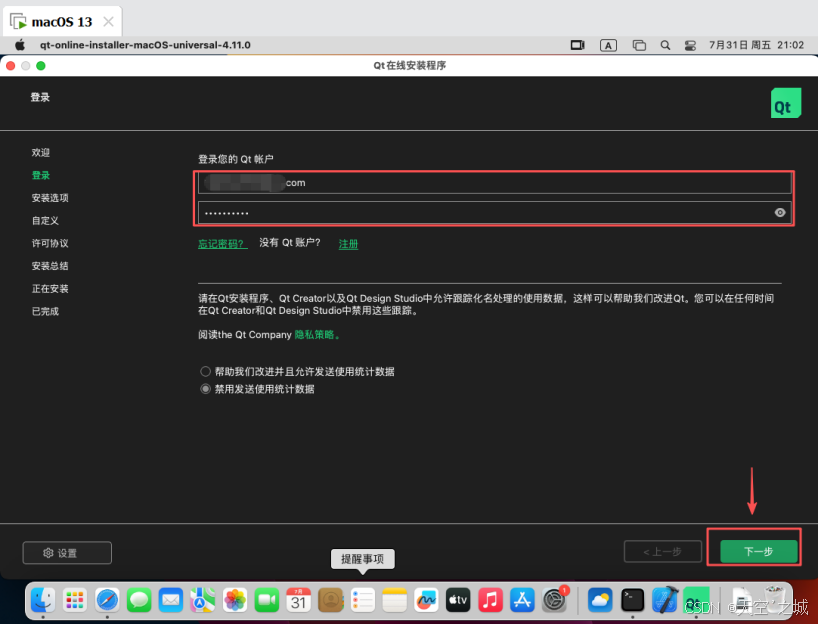Open FaceTime in the Dock

coord(267,600)
